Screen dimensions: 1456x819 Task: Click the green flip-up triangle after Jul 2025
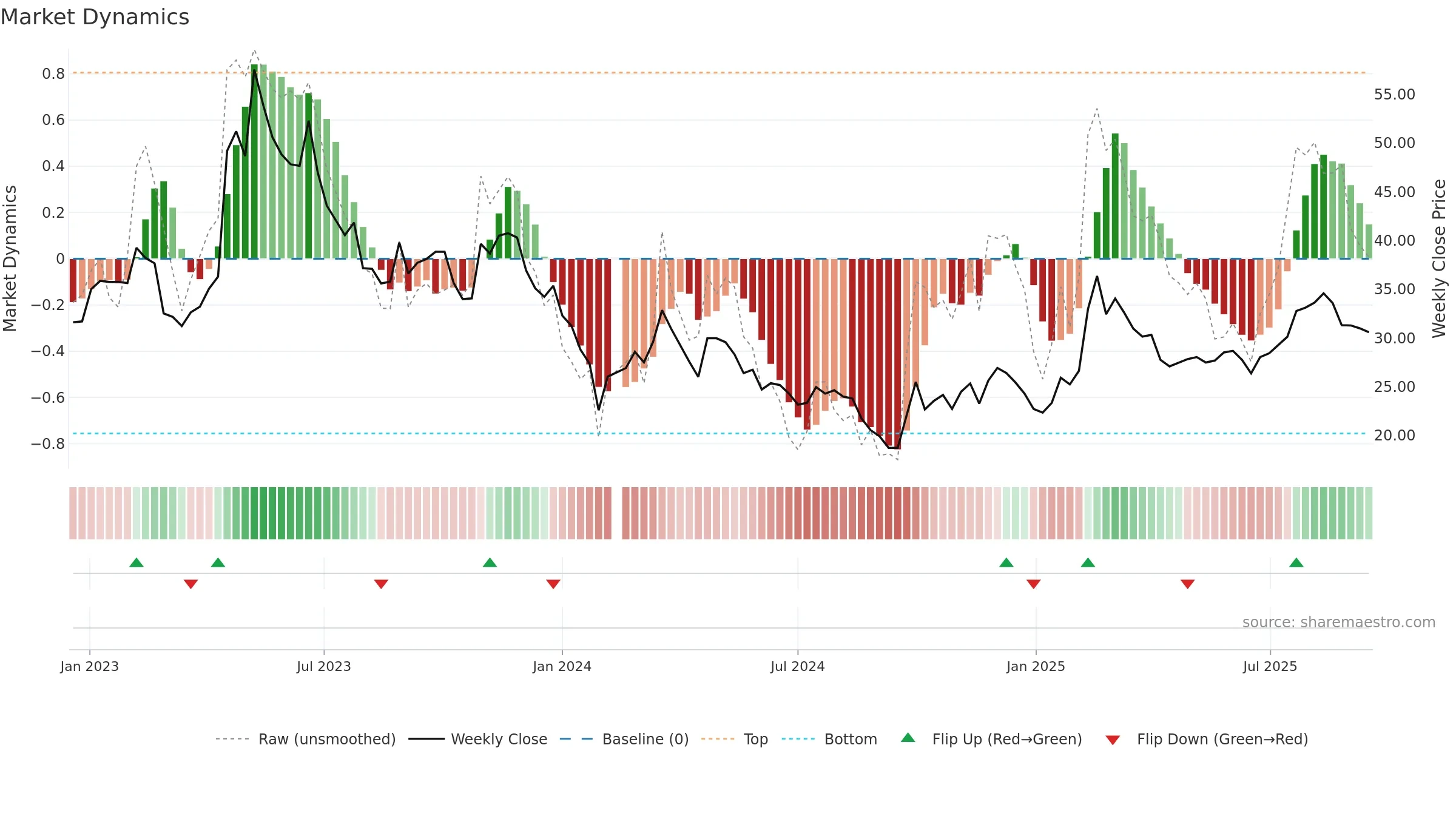[1296, 562]
